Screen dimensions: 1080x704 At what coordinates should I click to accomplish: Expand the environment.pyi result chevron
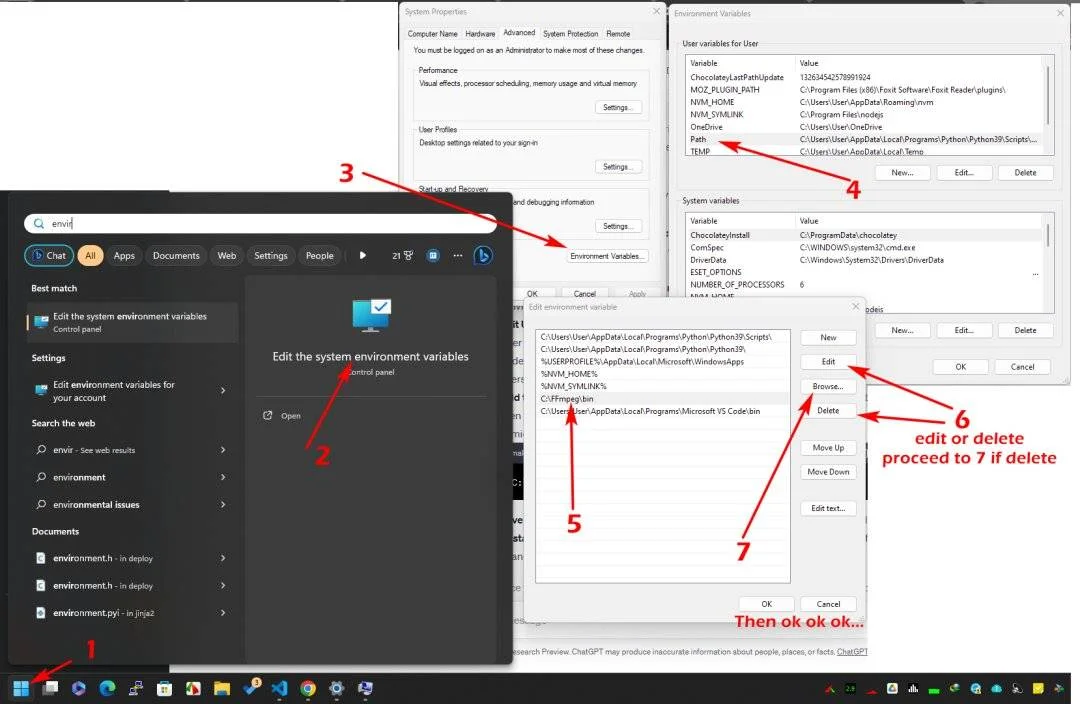pyautogui.click(x=222, y=612)
